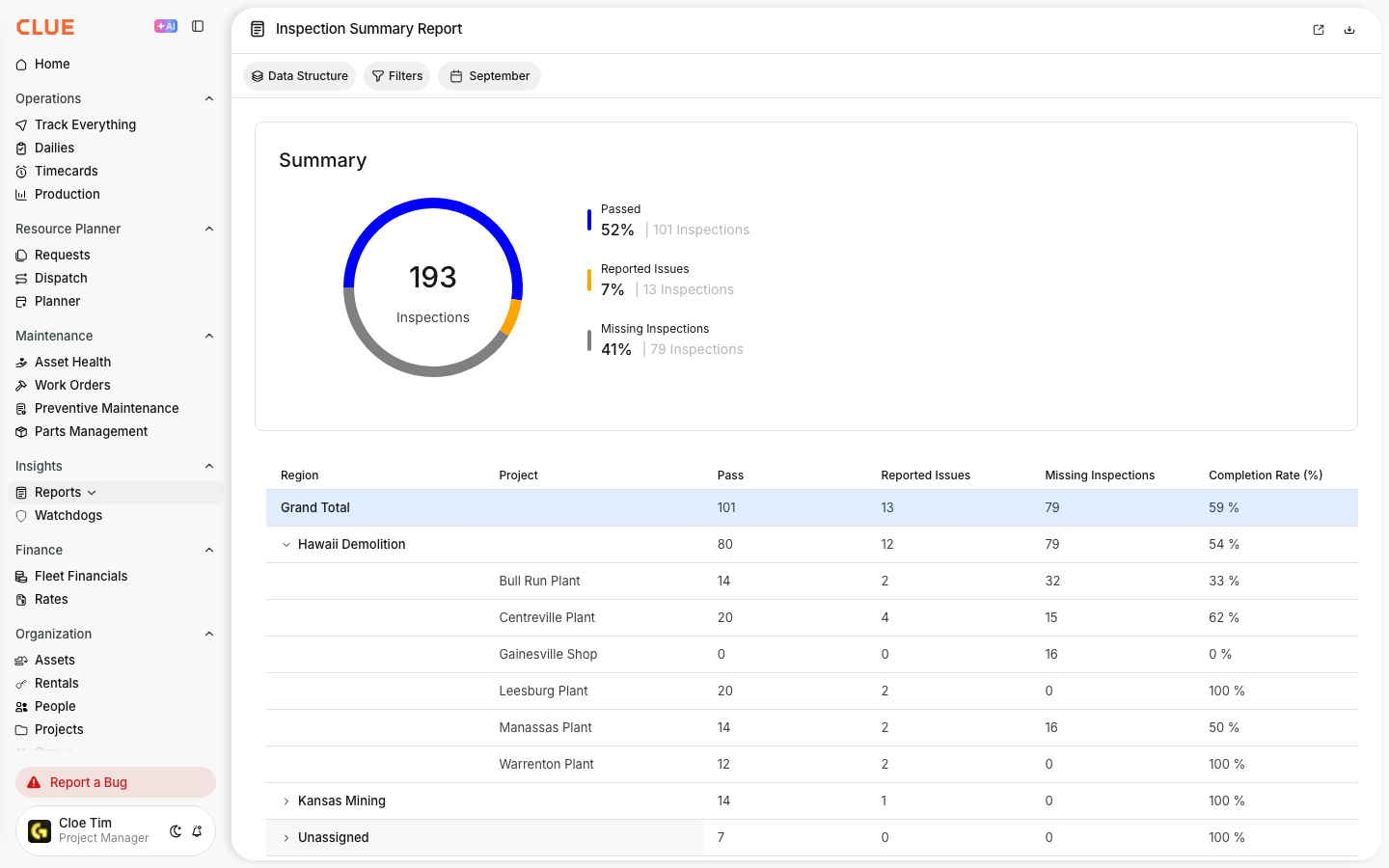Screen dimensions: 1389x868
Task: Change the September date selector
Action: click(489, 76)
